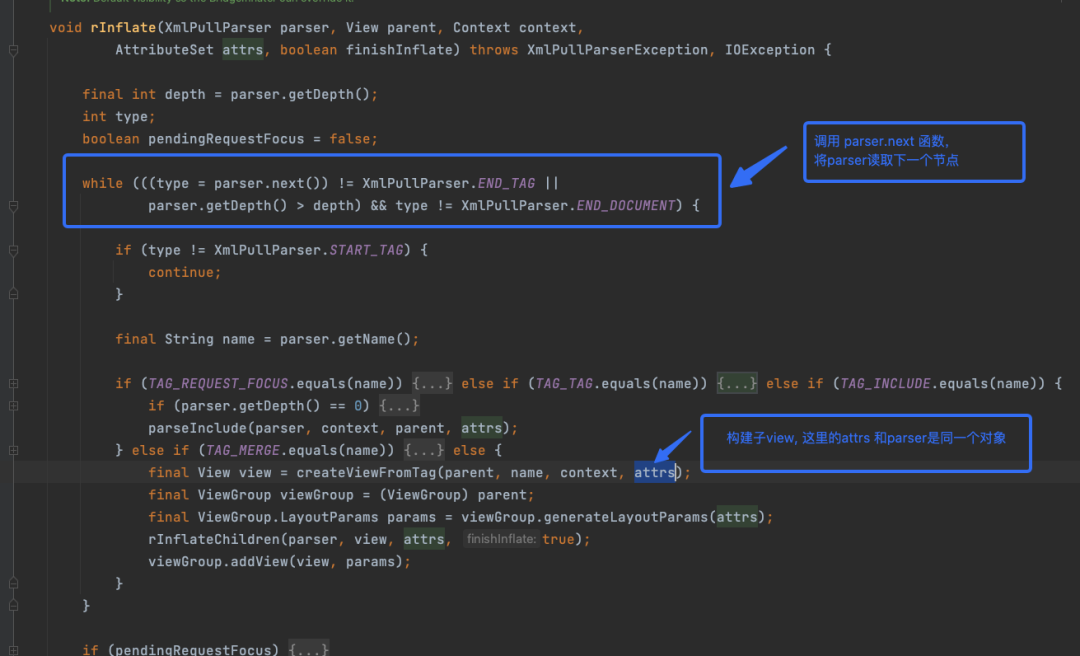Click the TAG_REQUEST_FOCUS constant
Image resolution: width=1080 pixels, height=656 pixels.
(x=218, y=383)
